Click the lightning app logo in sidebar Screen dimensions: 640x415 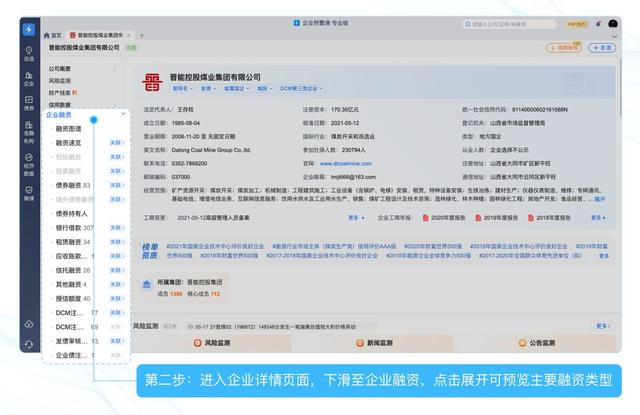pyautogui.click(x=29, y=29)
